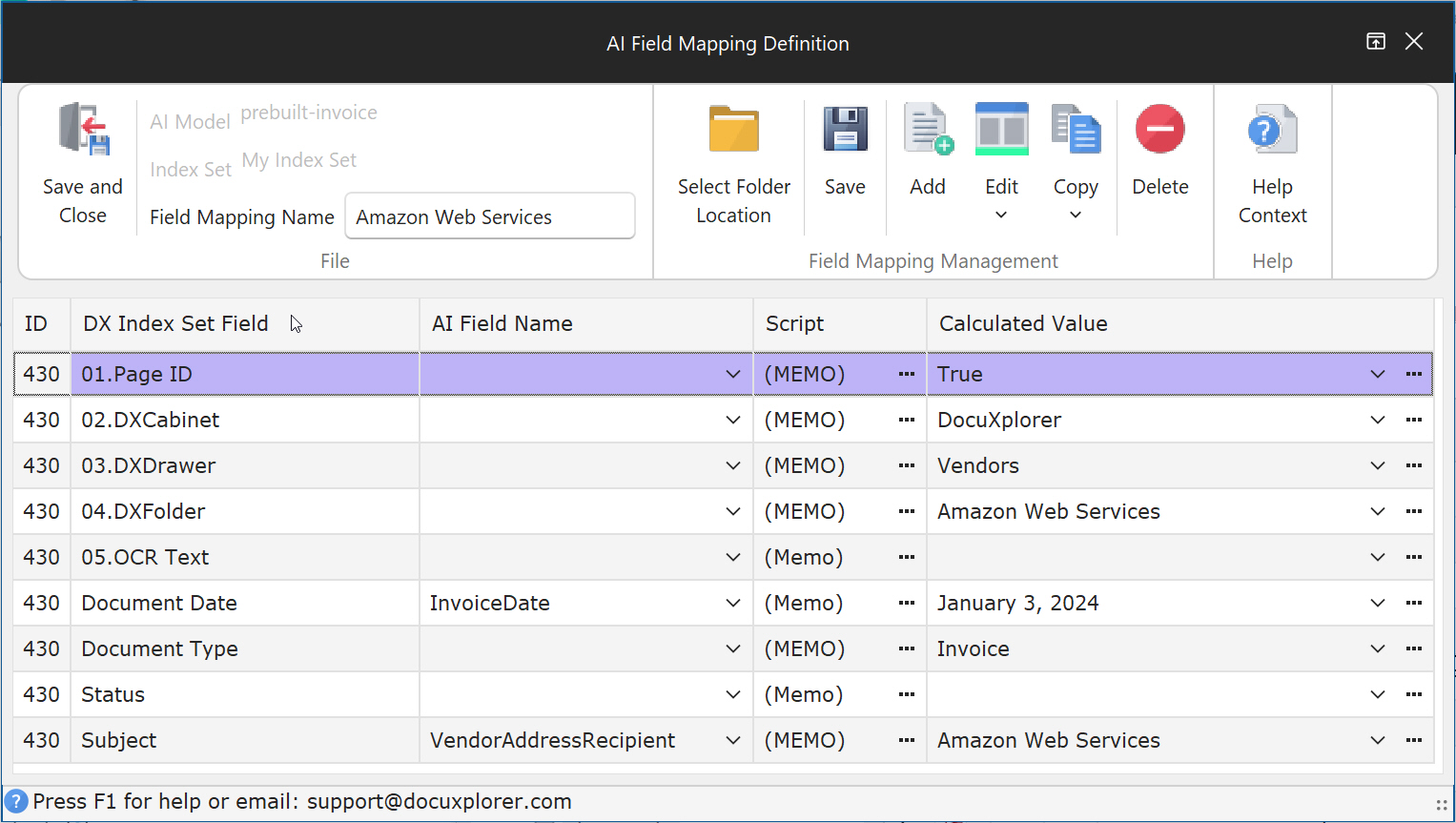Open Calculated Value dropdown for Subject row
The width and height of the screenshot is (1456, 823).
click(1377, 740)
